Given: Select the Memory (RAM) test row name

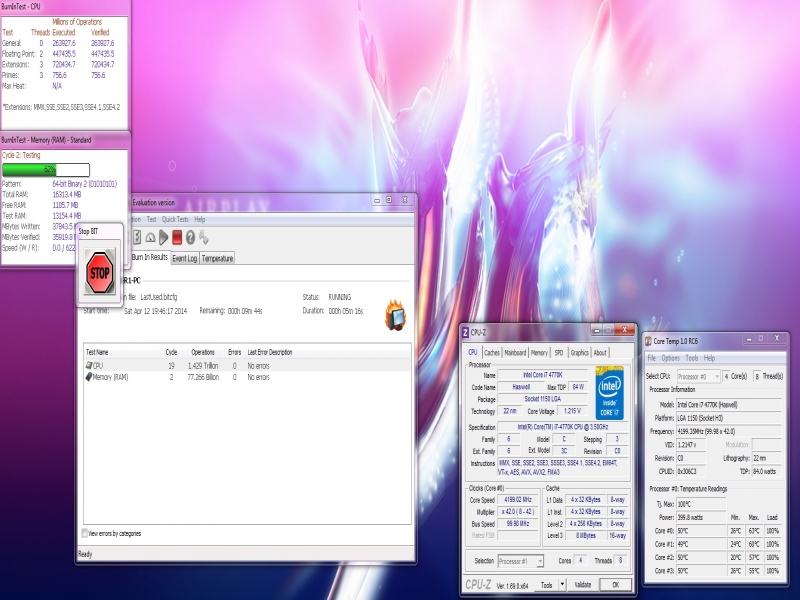Looking at the screenshot, I should pyautogui.click(x=110, y=377).
